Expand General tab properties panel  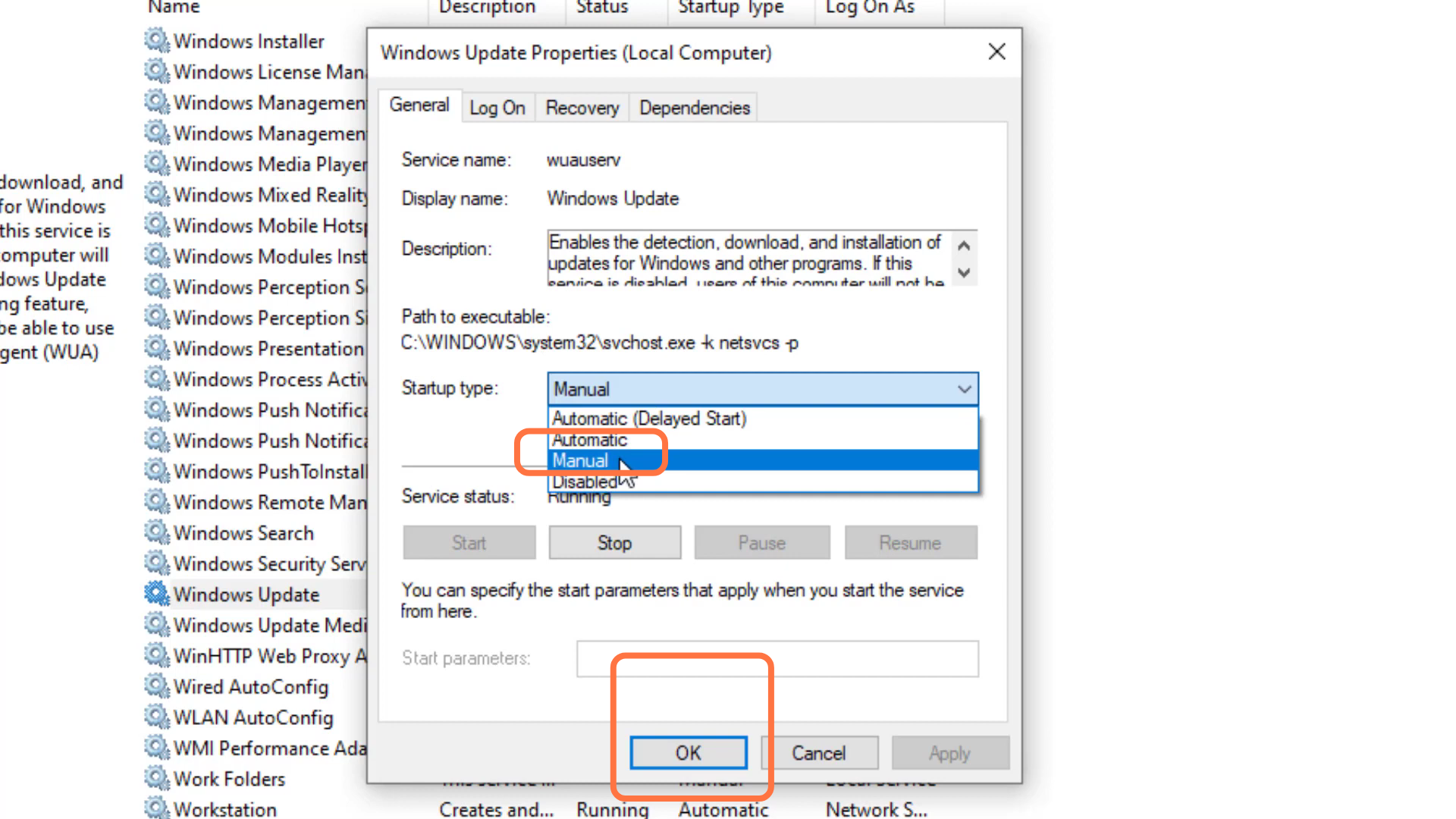tap(419, 107)
